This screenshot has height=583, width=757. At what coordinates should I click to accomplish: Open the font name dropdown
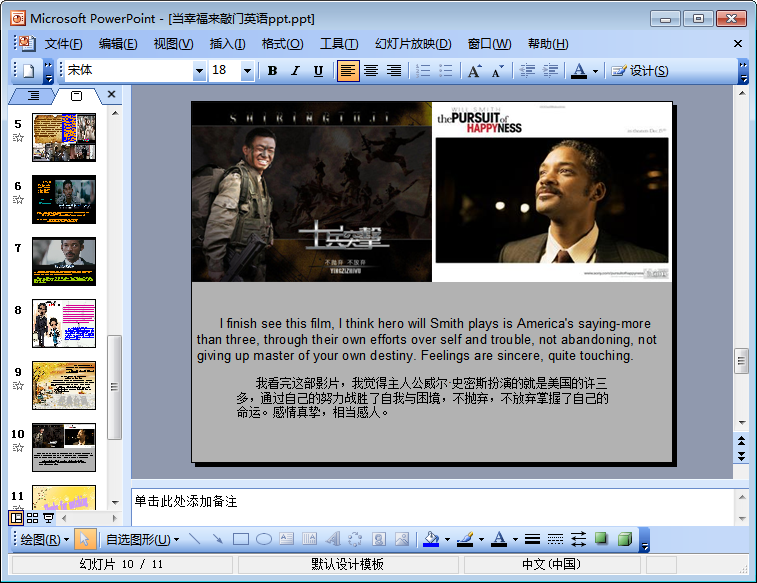[199, 71]
